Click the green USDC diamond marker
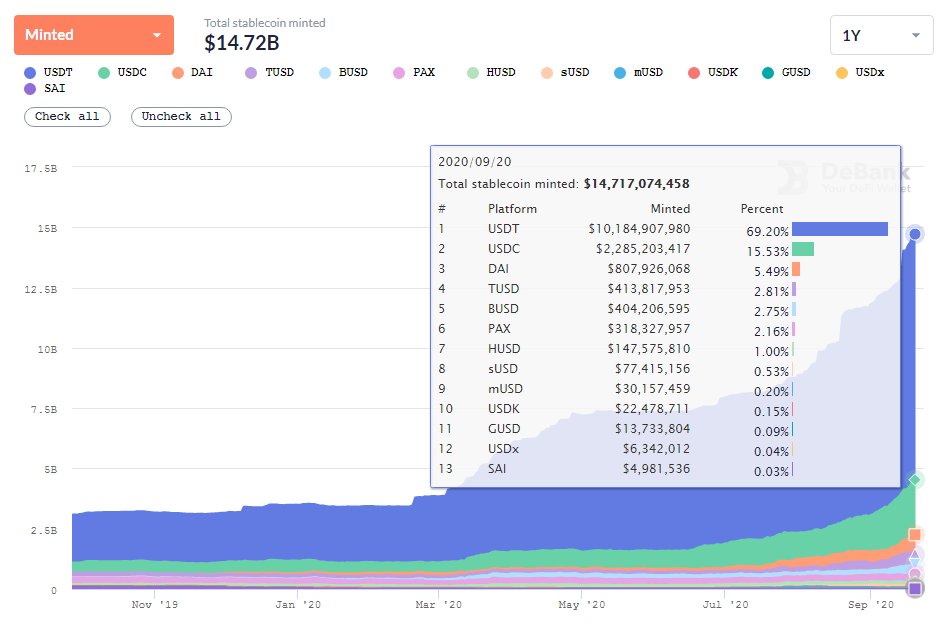 (x=915, y=480)
